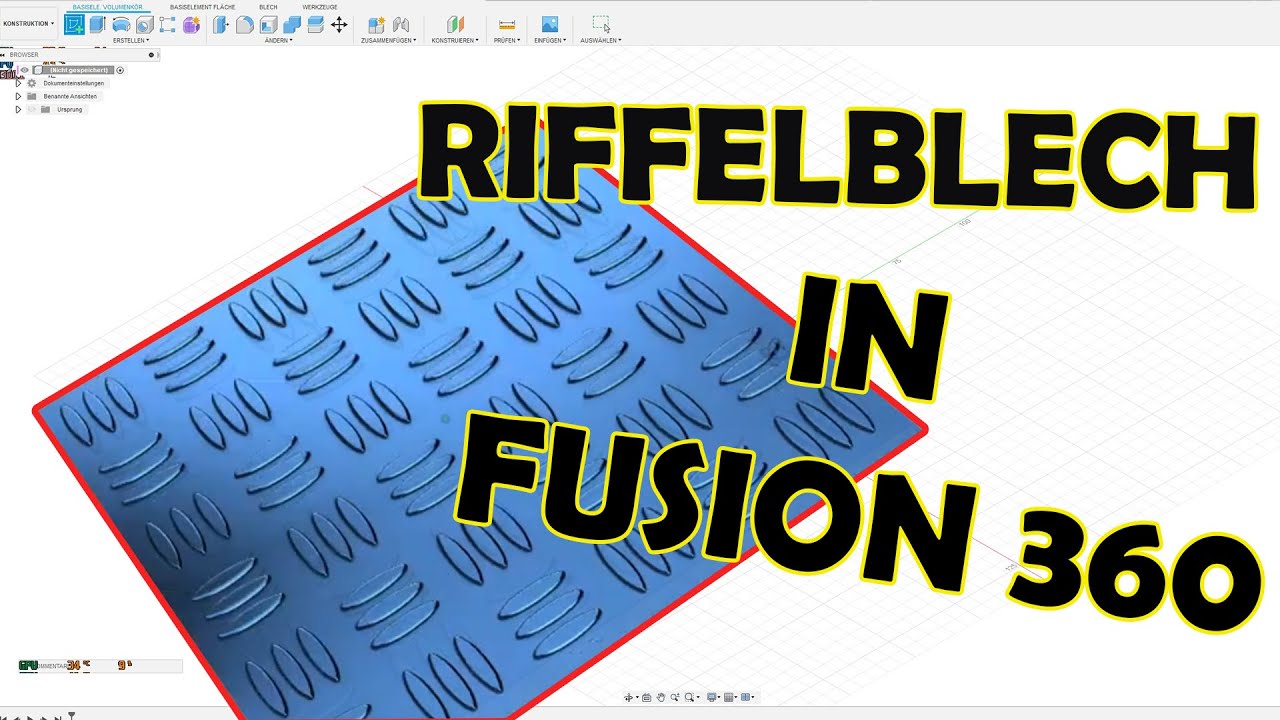Select the Create Sketch tool

coord(74,24)
